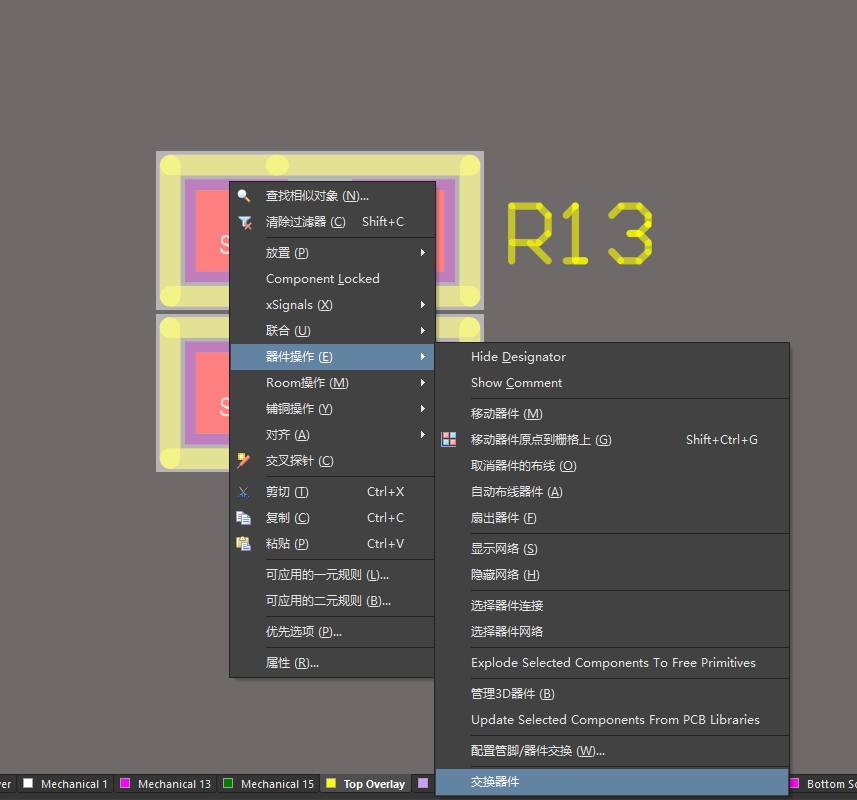Choose Show Comment in the submenu
Viewport: 857px width, 800px height.
pyautogui.click(x=516, y=383)
